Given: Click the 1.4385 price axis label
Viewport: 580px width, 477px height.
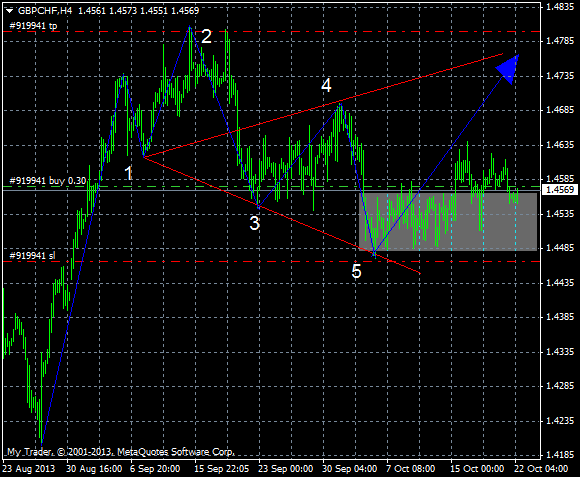Looking at the screenshot, I should click(x=560, y=317).
